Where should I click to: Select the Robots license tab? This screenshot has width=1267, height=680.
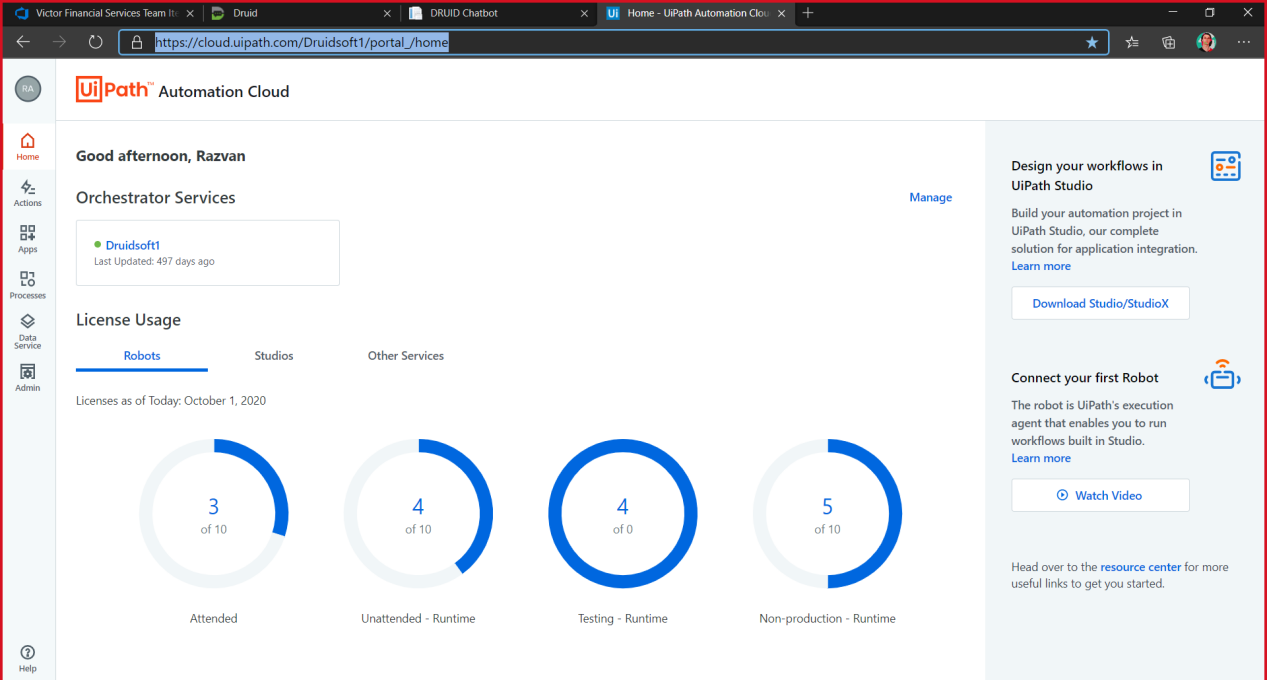click(142, 356)
